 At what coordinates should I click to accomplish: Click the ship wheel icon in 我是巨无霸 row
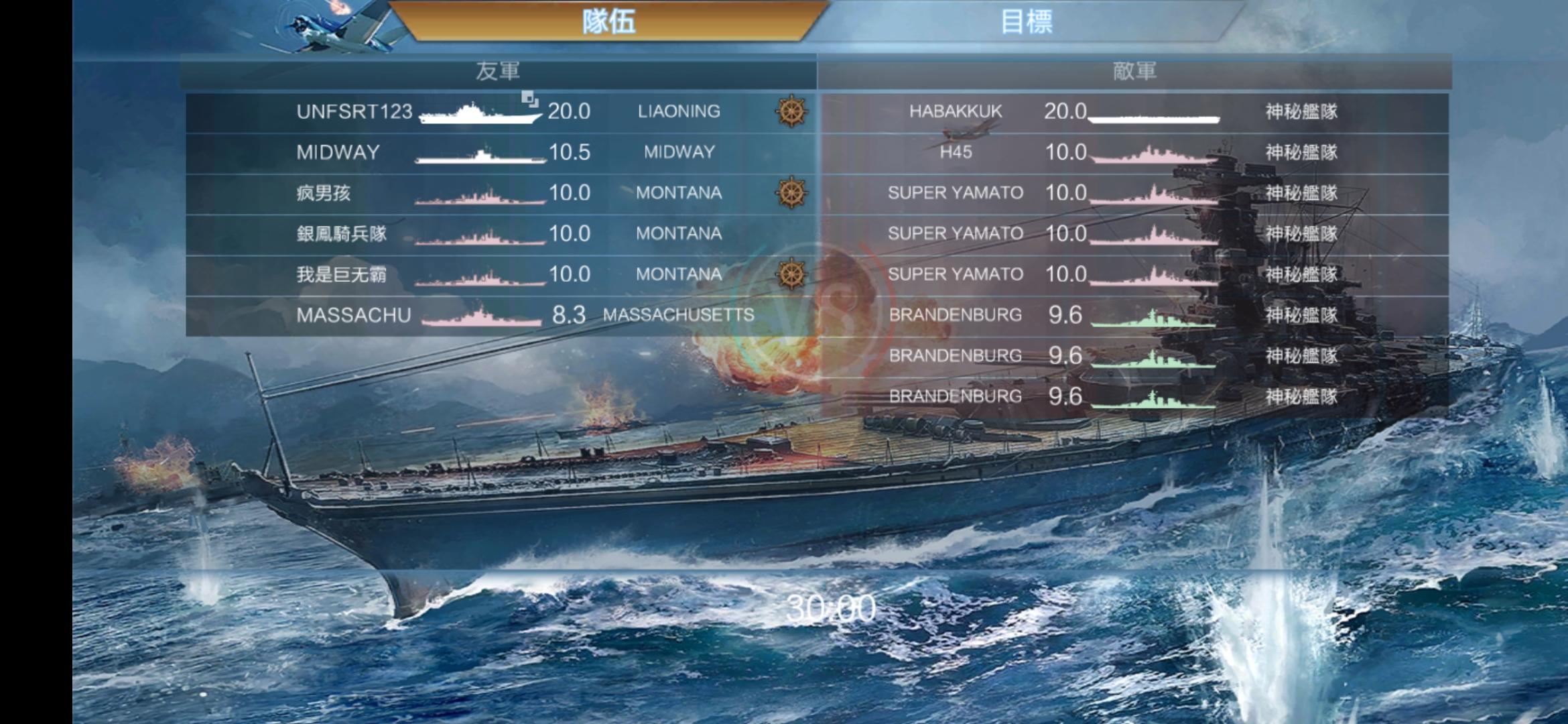tap(791, 274)
